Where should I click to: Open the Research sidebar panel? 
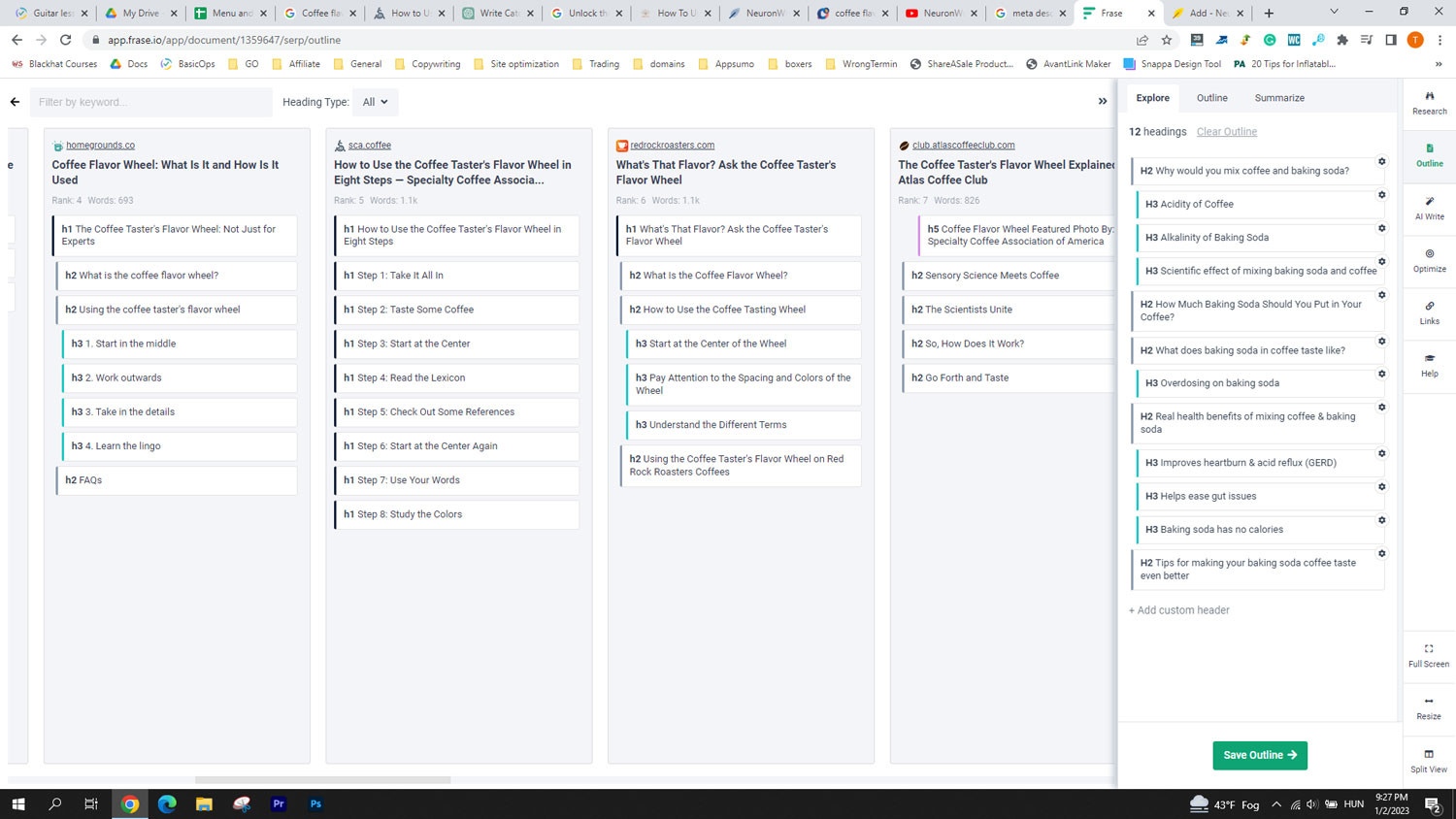[1429, 102]
